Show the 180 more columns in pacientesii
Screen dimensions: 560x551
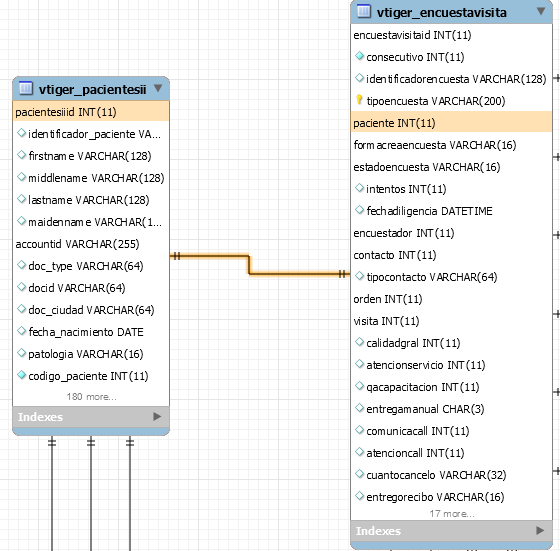91,397
